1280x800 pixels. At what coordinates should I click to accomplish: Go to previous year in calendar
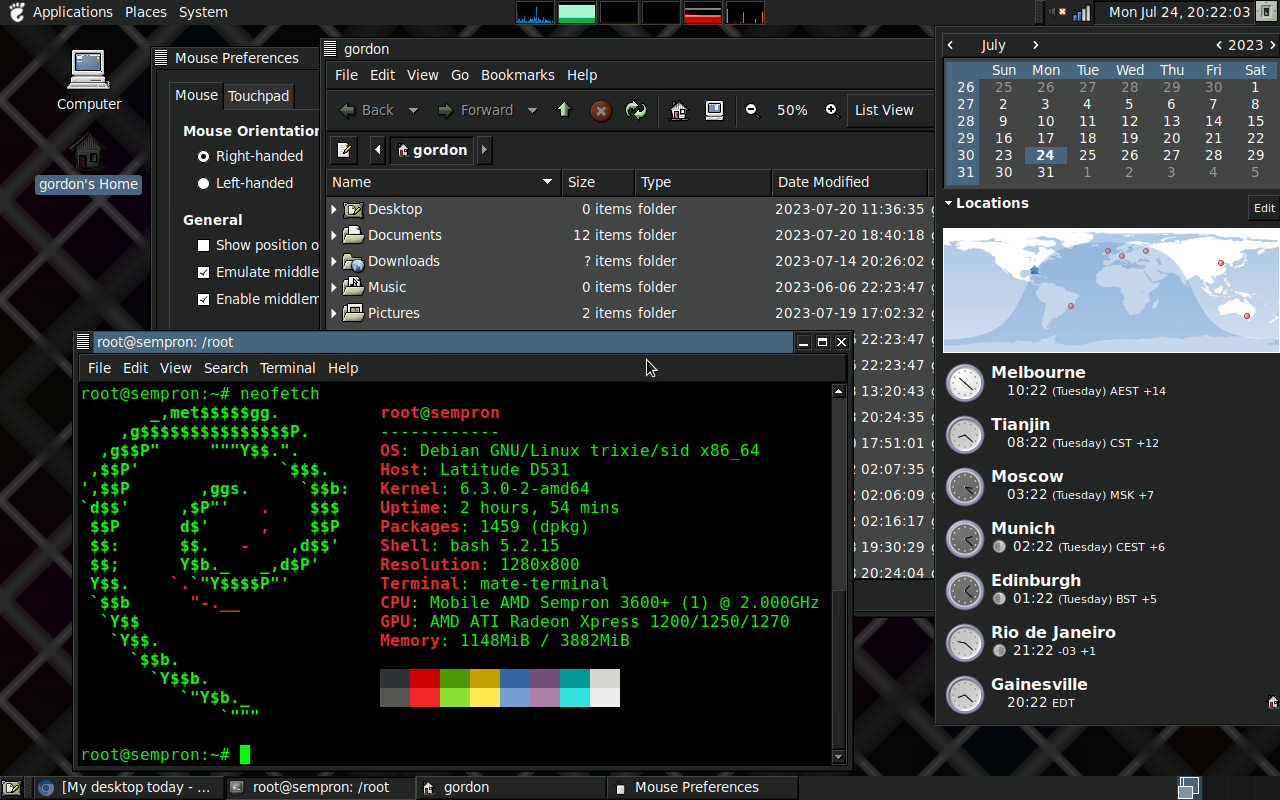pos(1219,45)
